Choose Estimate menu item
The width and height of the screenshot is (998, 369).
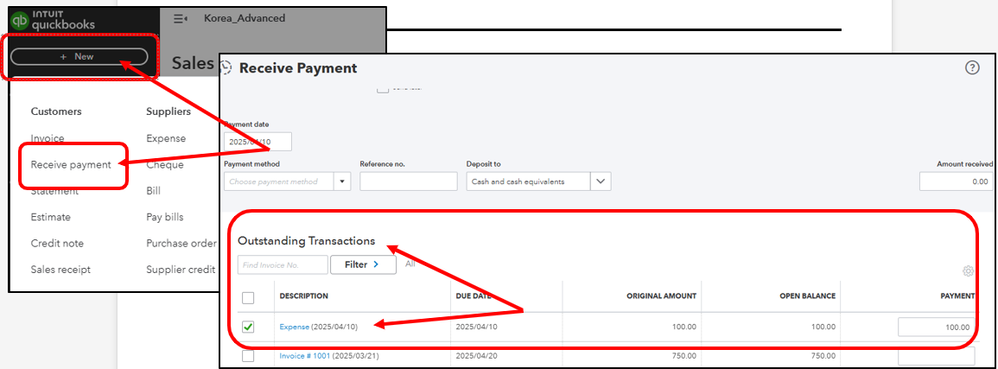[x=50, y=217]
